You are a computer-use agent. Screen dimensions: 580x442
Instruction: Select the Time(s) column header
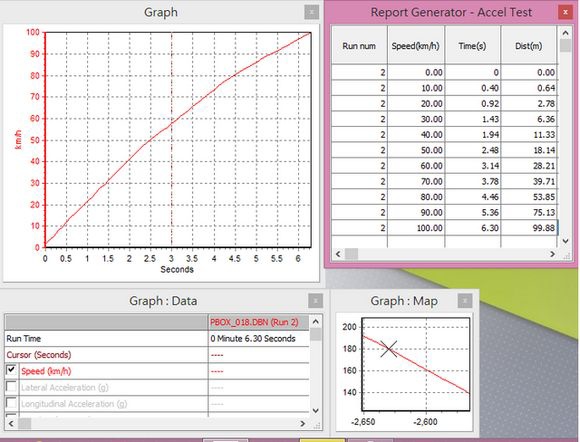pos(472,45)
